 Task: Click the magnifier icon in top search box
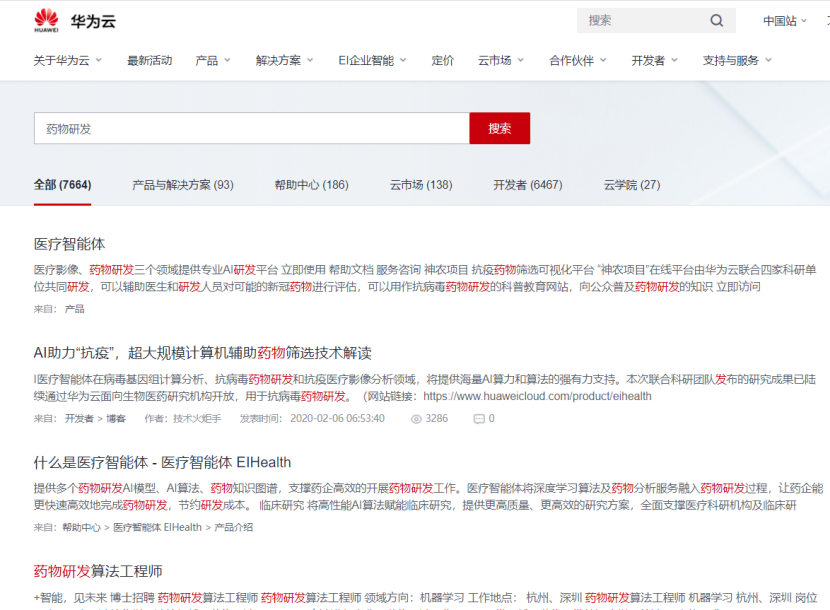(717, 21)
